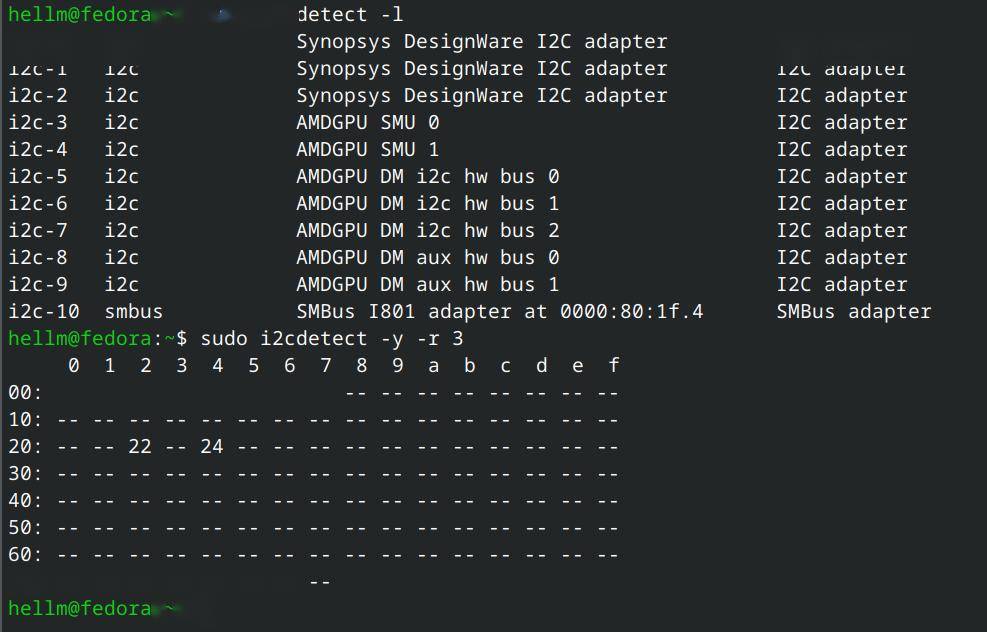The height and width of the screenshot is (632, 987).
Task: Select the i2c-10 bus name
Action: pos(44,311)
